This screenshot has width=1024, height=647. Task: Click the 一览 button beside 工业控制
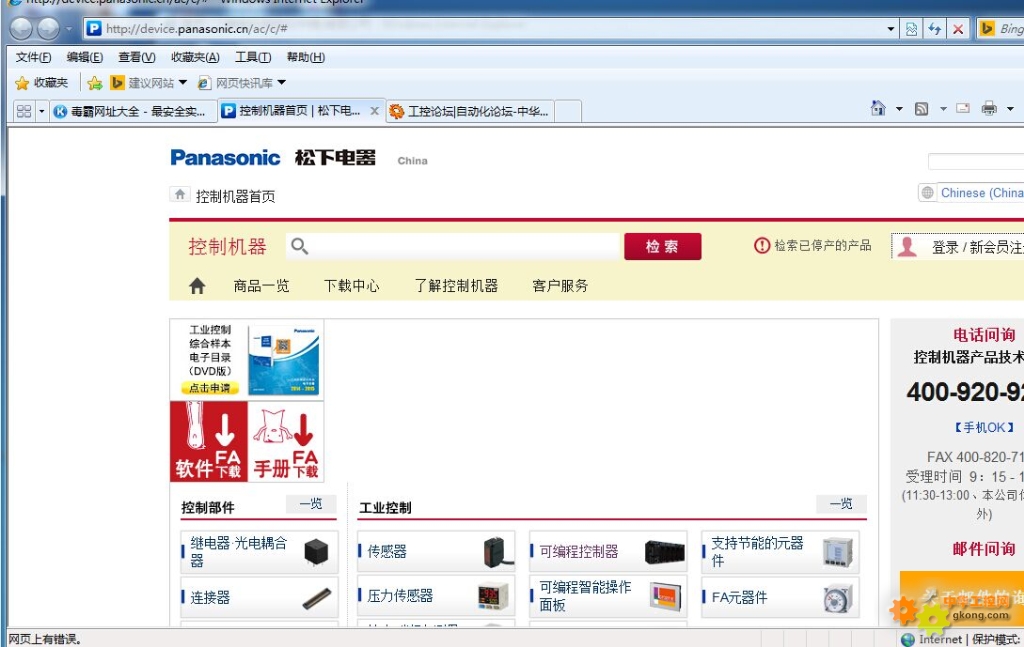pos(841,503)
